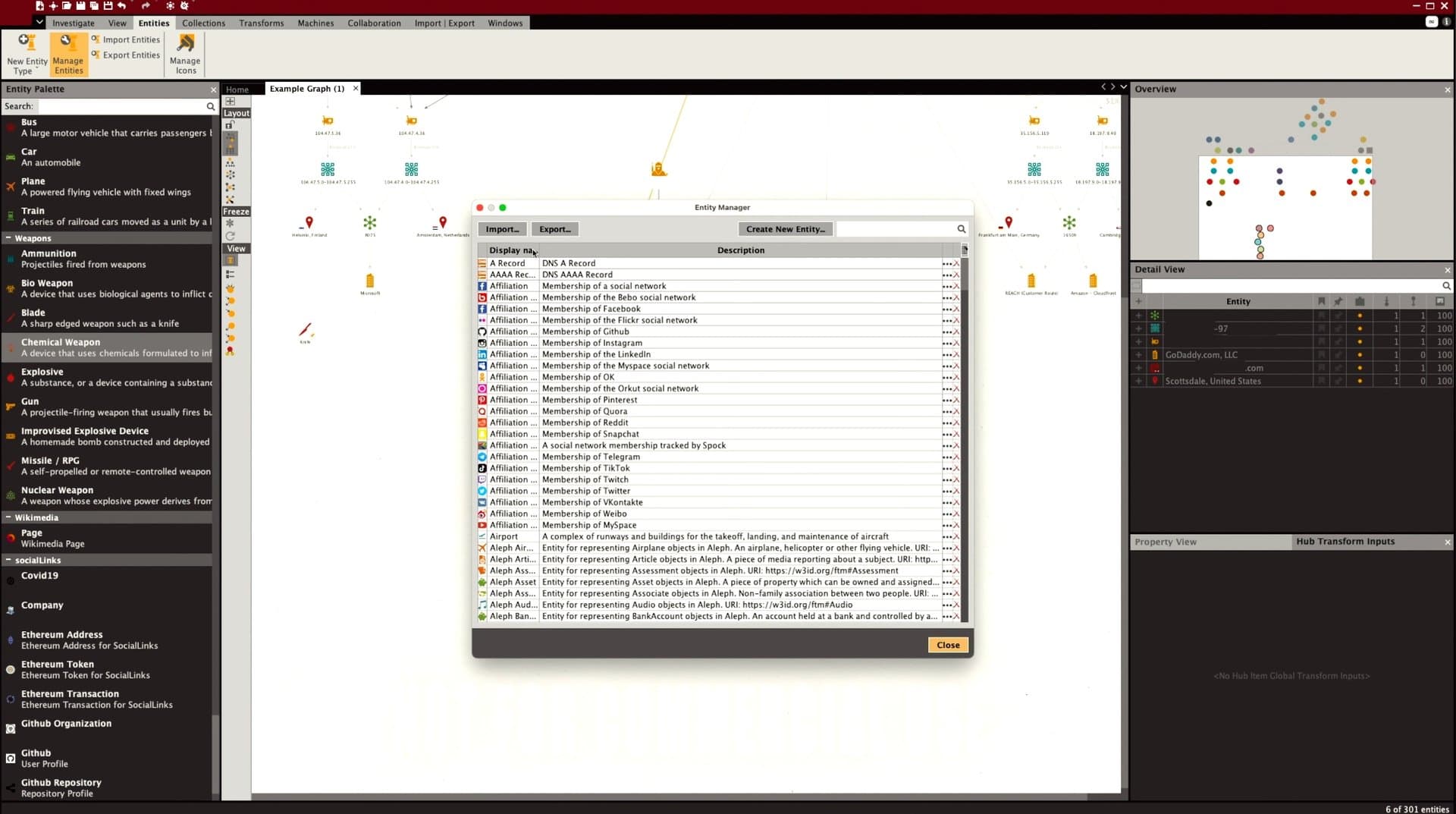Collapse the Weapons category in Entity Palette
1456x814 pixels.
[x=8, y=238]
